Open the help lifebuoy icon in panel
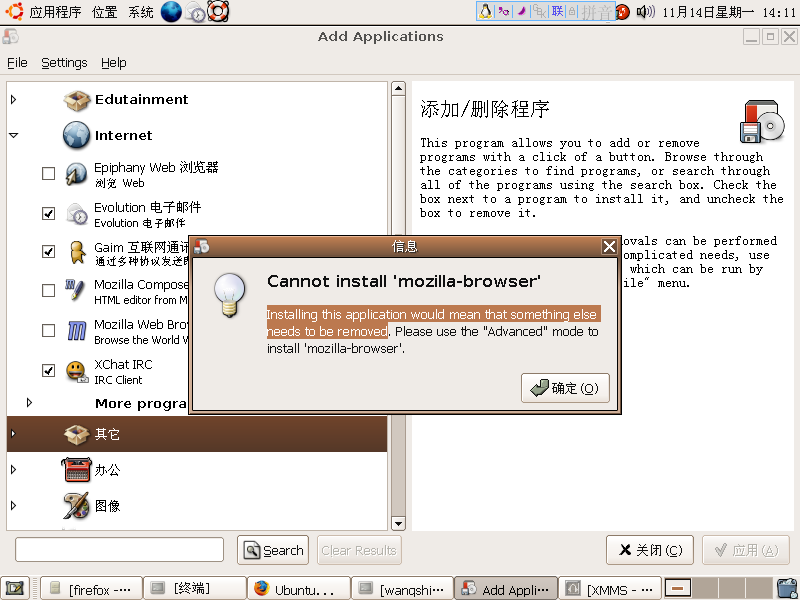 tap(218, 11)
